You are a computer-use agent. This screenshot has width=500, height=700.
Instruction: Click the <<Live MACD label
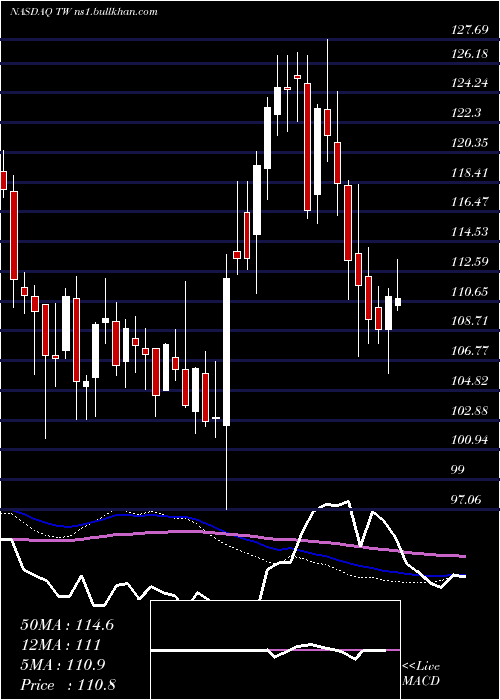(421, 673)
